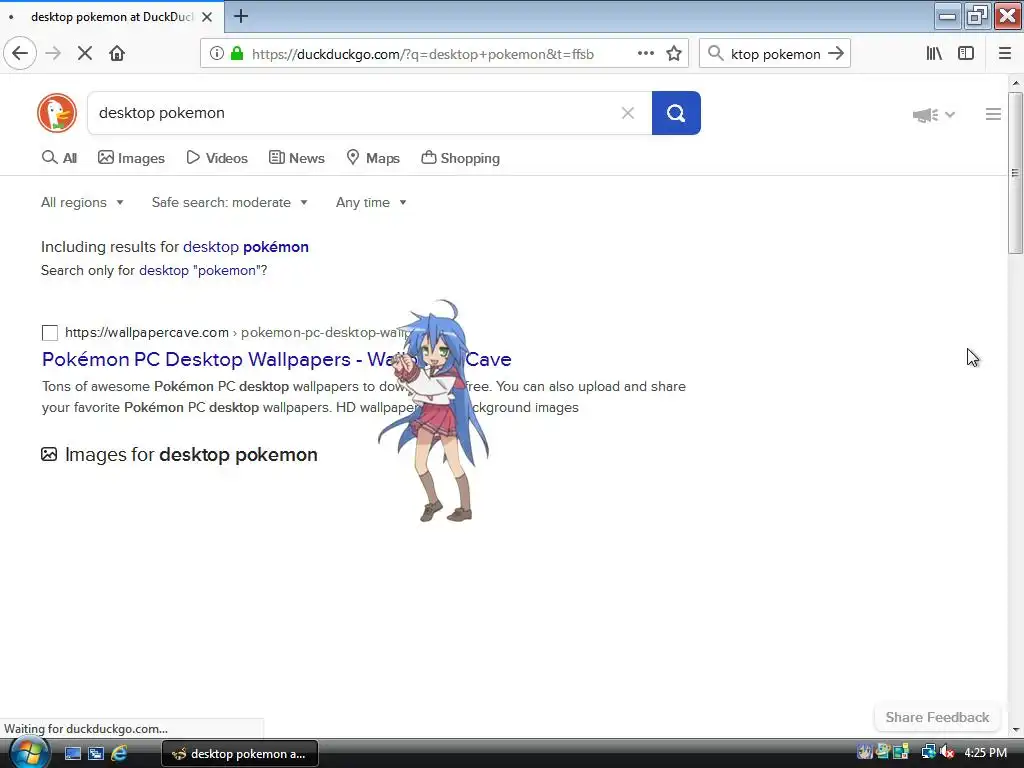
Task: Open the Firefox hamburger menu
Action: pos(1005,54)
